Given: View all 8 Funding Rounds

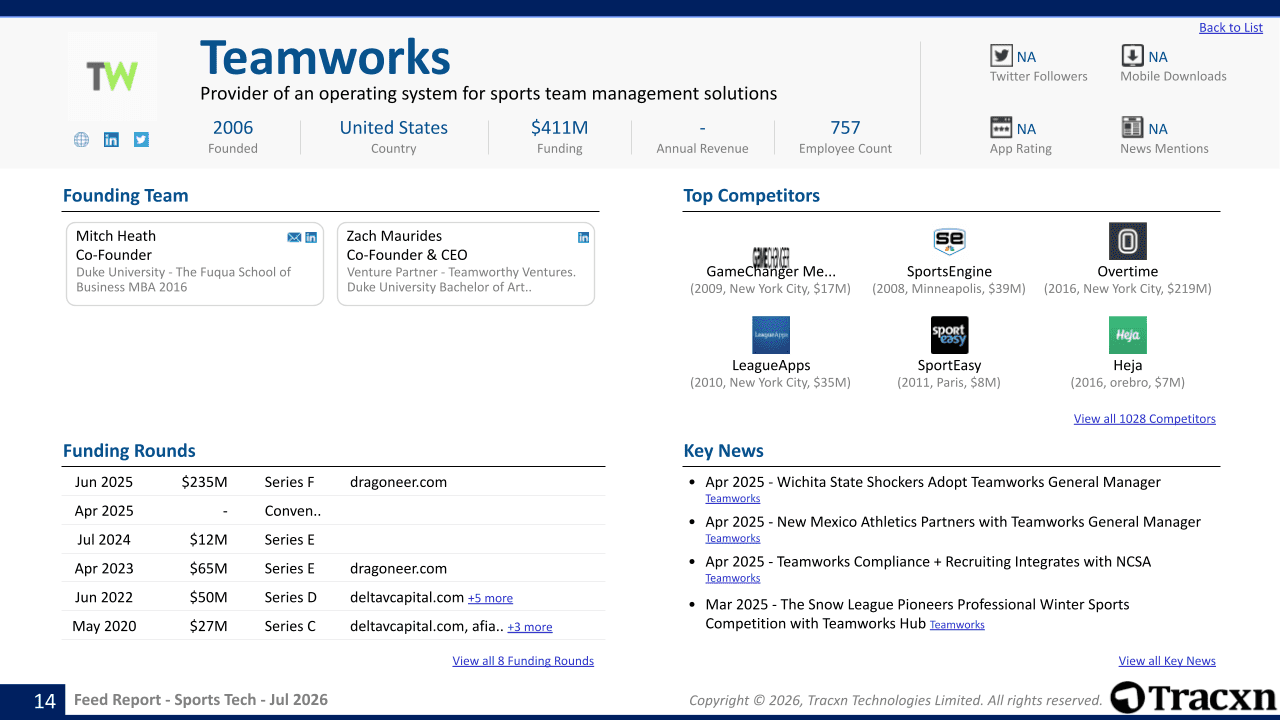Looking at the screenshot, I should 523,661.
